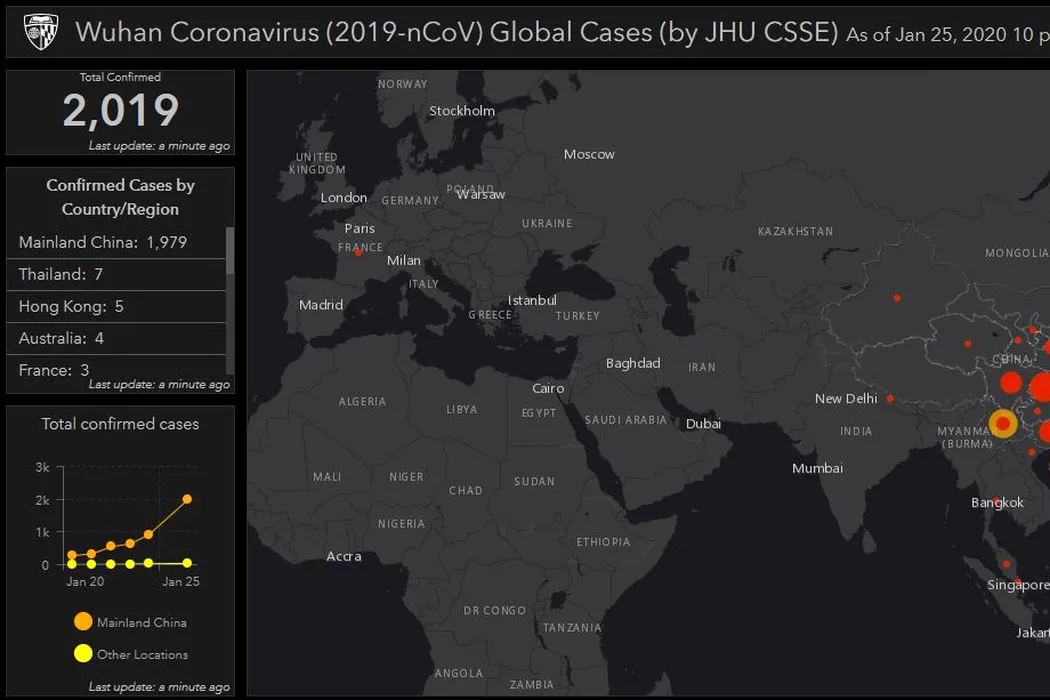Click the Baghdad label on the map

[x=633, y=363]
